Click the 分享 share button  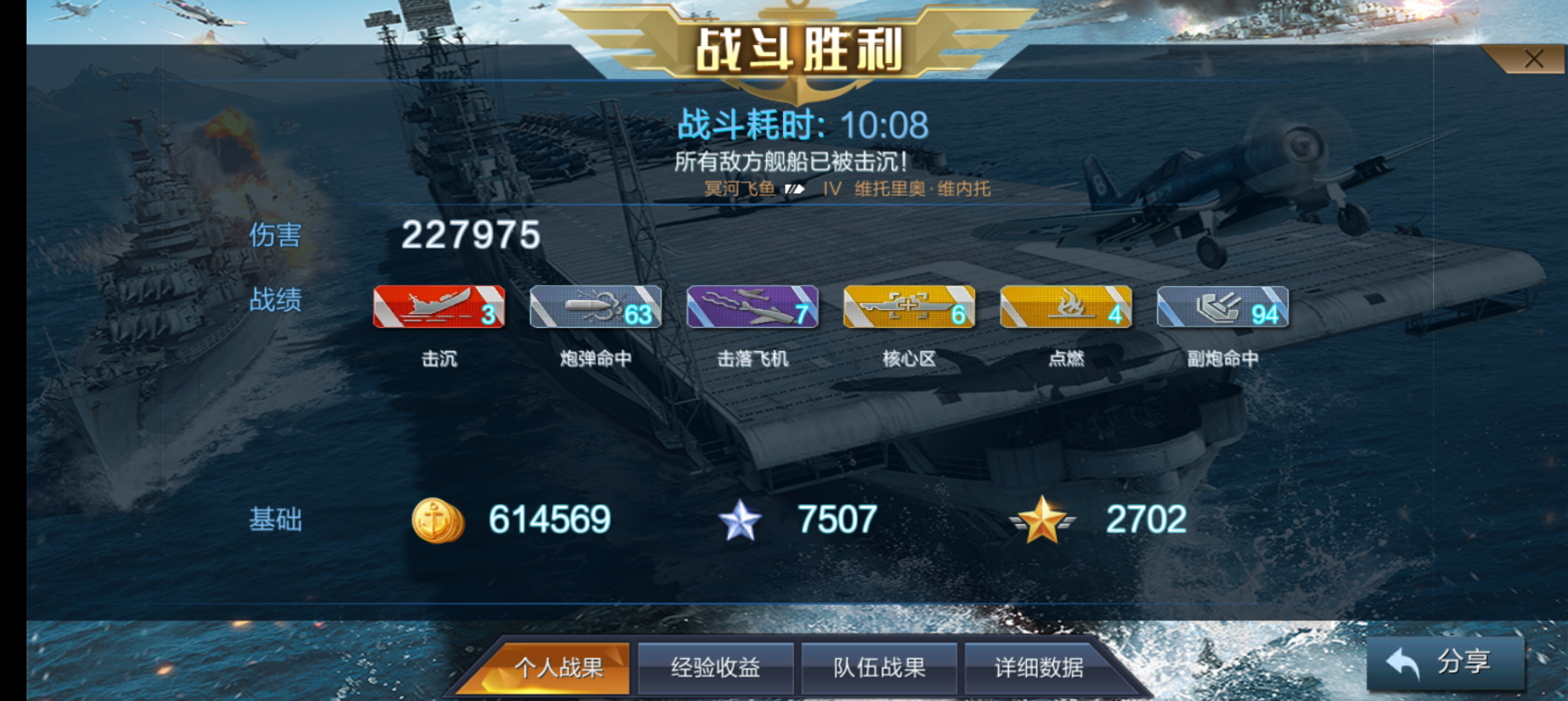(1445, 662)
